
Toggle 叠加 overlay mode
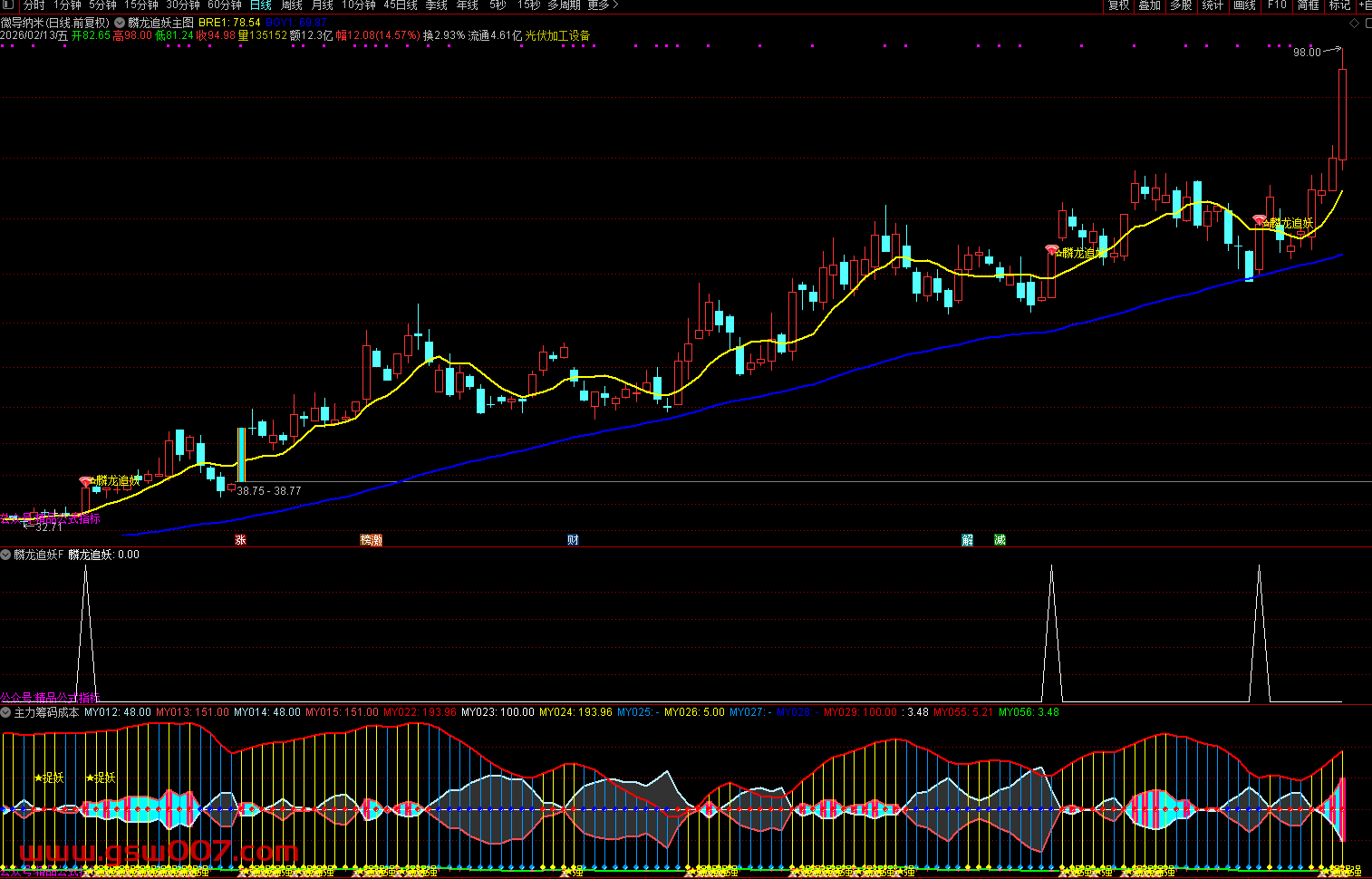1150,5
